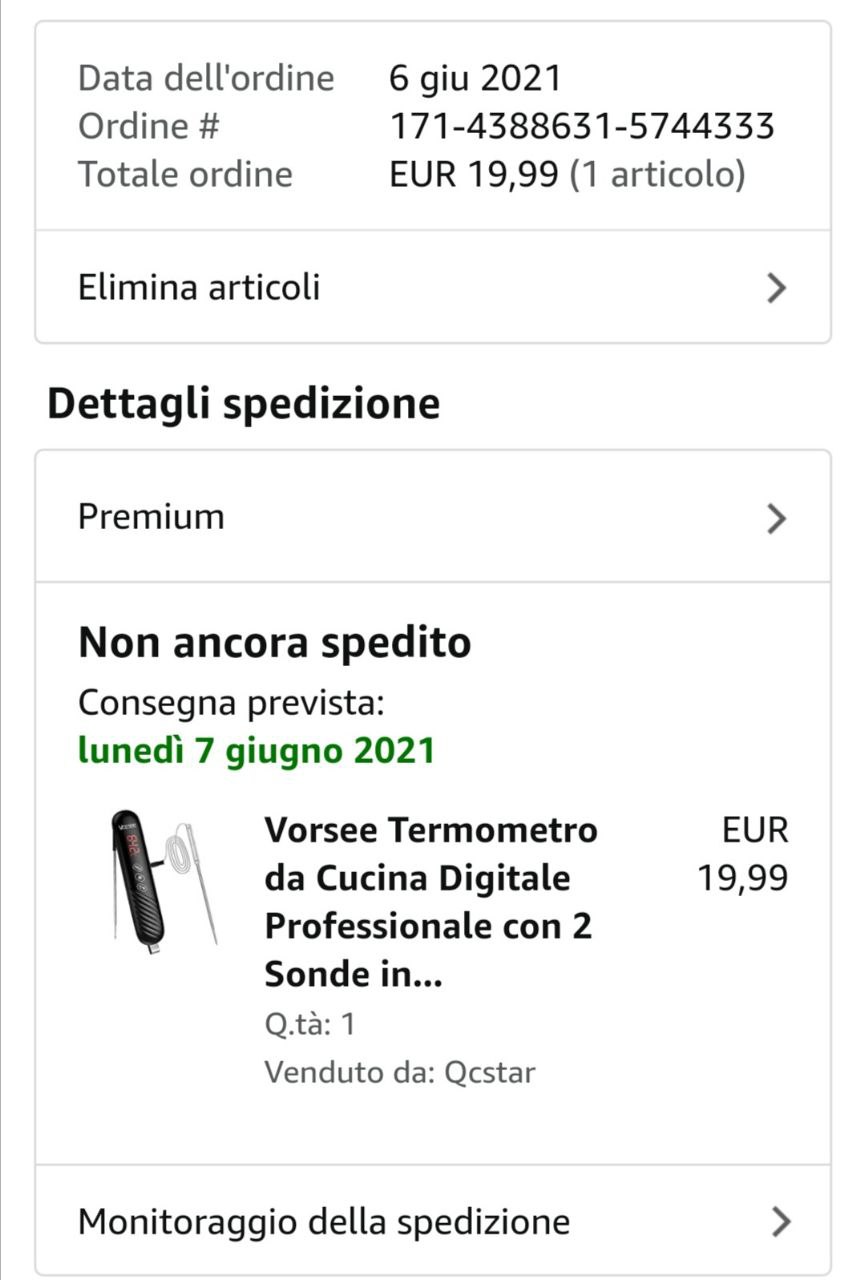This screenshot has height=1280, width=866.
Task: Click the order date 6 giu 2021
Action: point(475,78)
